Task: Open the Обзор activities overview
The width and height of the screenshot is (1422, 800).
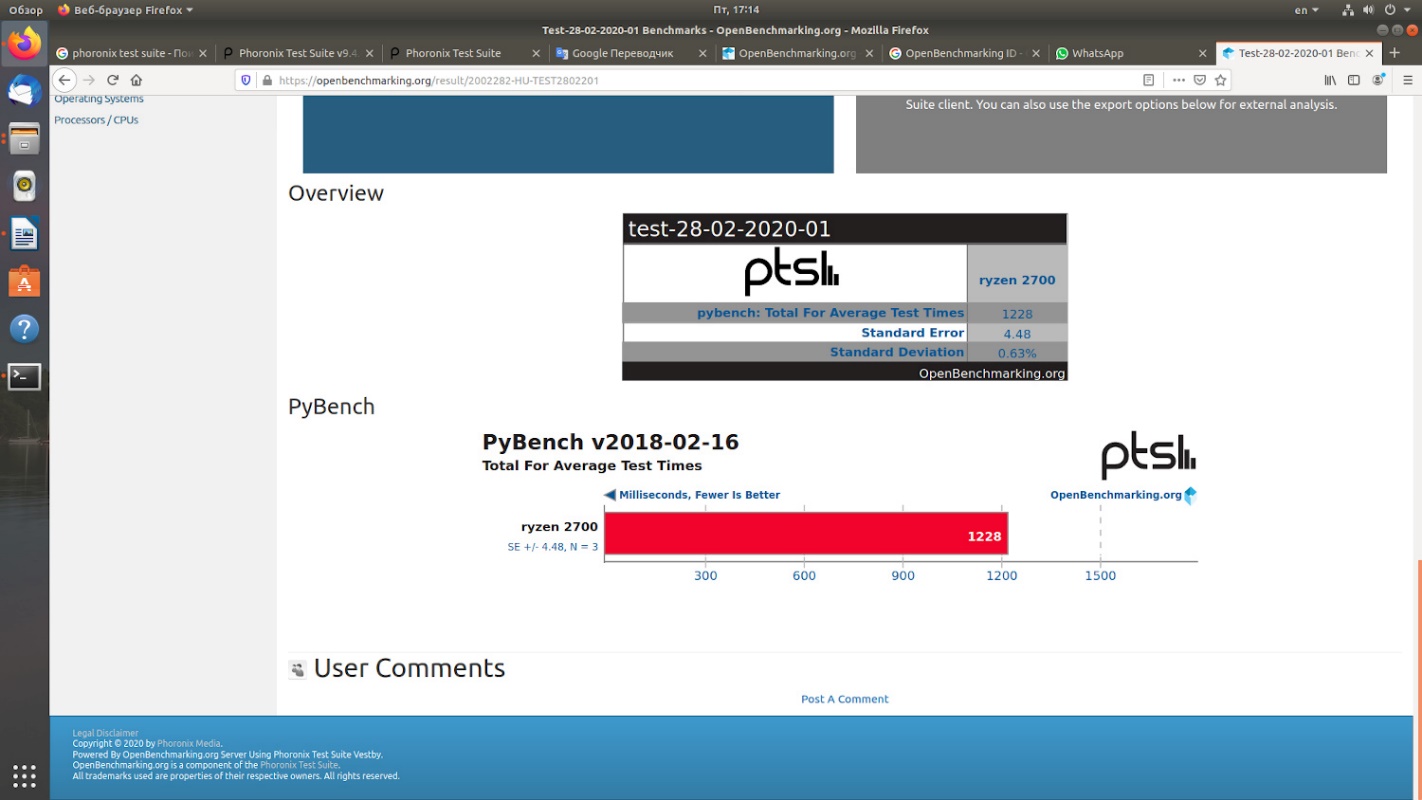Action: pos(26,10)
